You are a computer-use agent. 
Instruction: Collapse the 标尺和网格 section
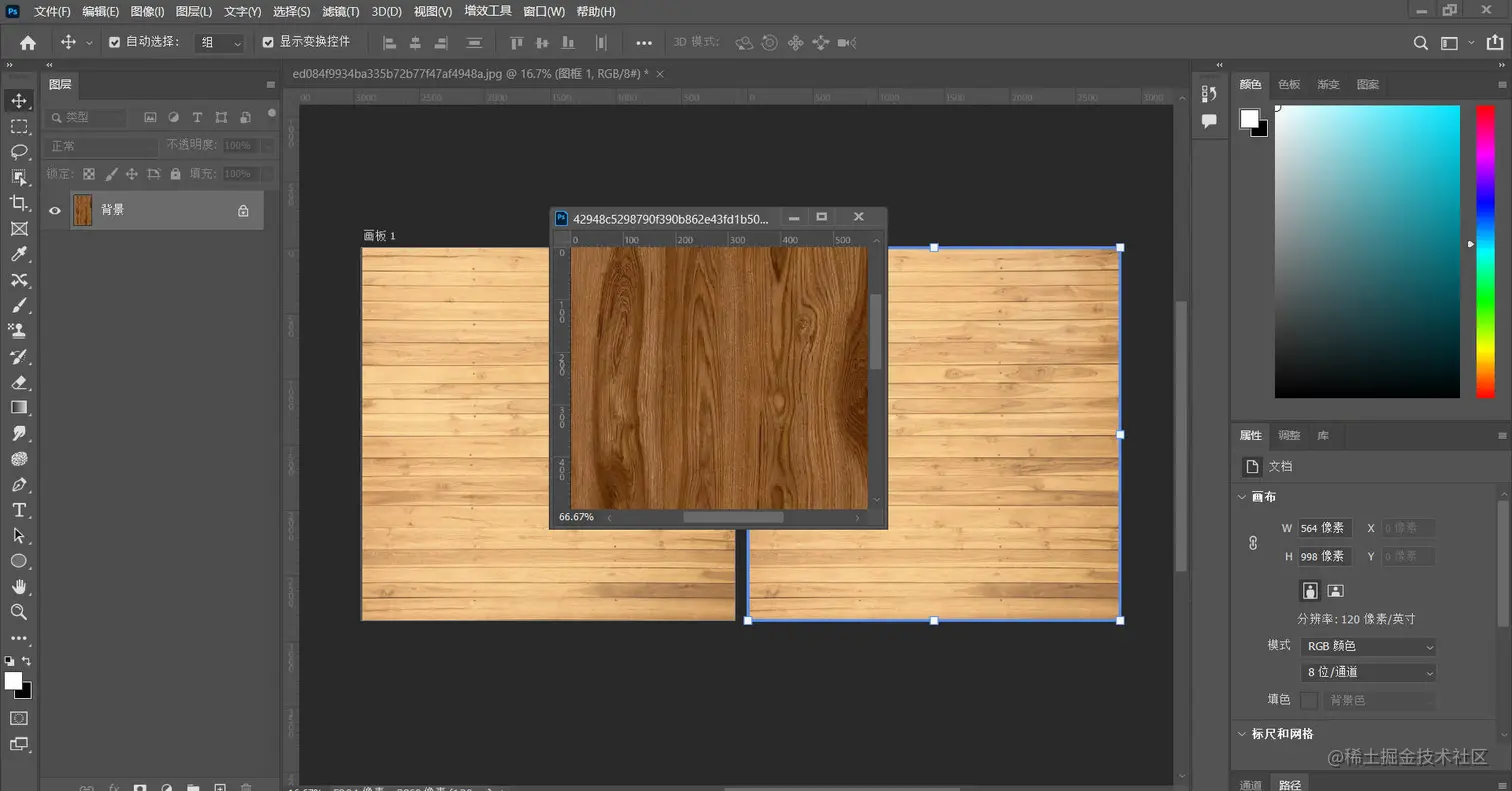tap(1242, 734)
